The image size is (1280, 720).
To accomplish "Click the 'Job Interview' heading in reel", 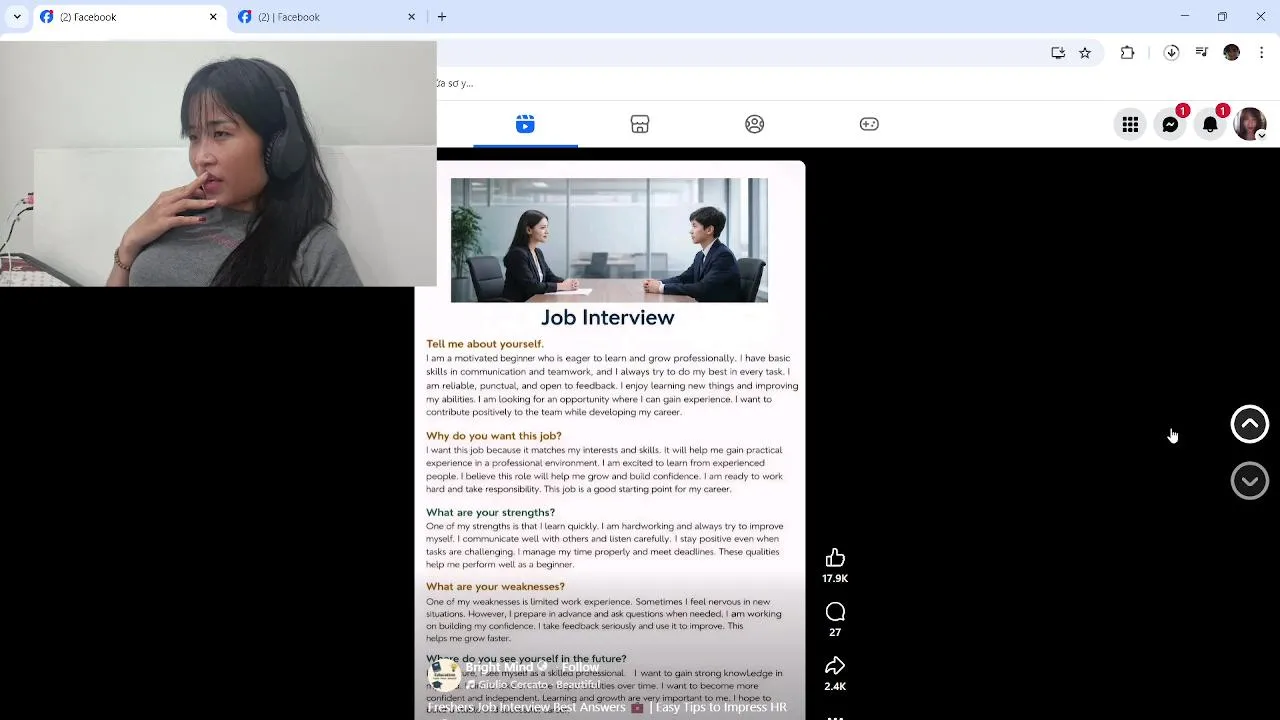I will pyautogui.click(x=608, y=317).
